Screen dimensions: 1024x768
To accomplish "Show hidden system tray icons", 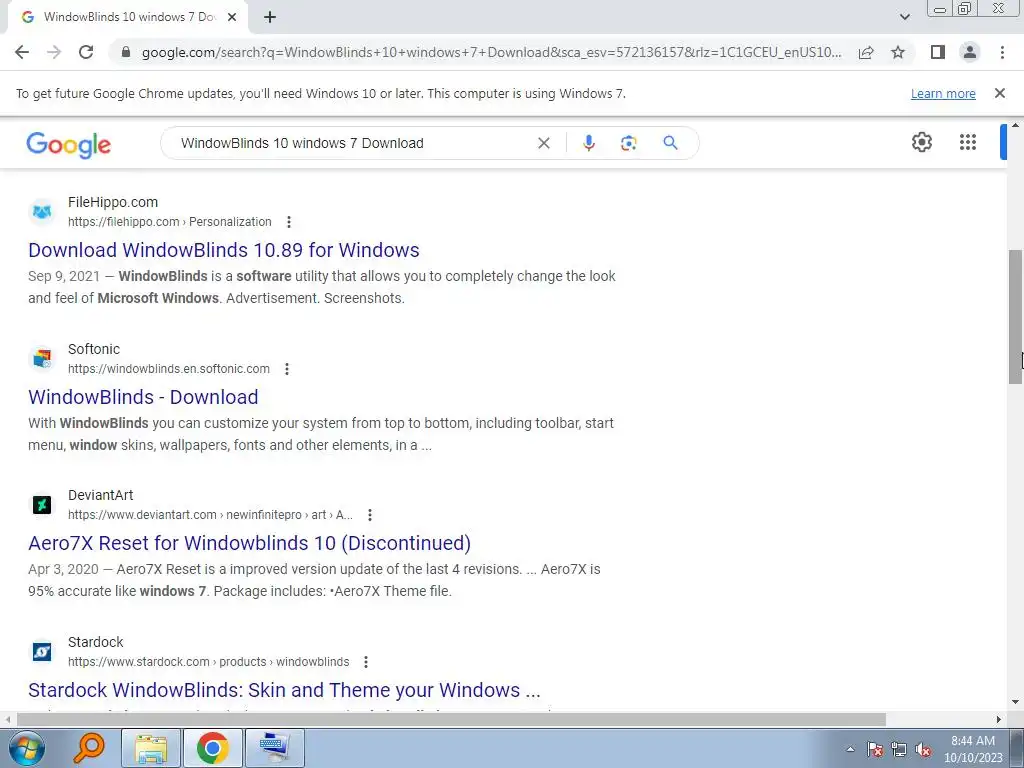I will [x=850, y=749].
